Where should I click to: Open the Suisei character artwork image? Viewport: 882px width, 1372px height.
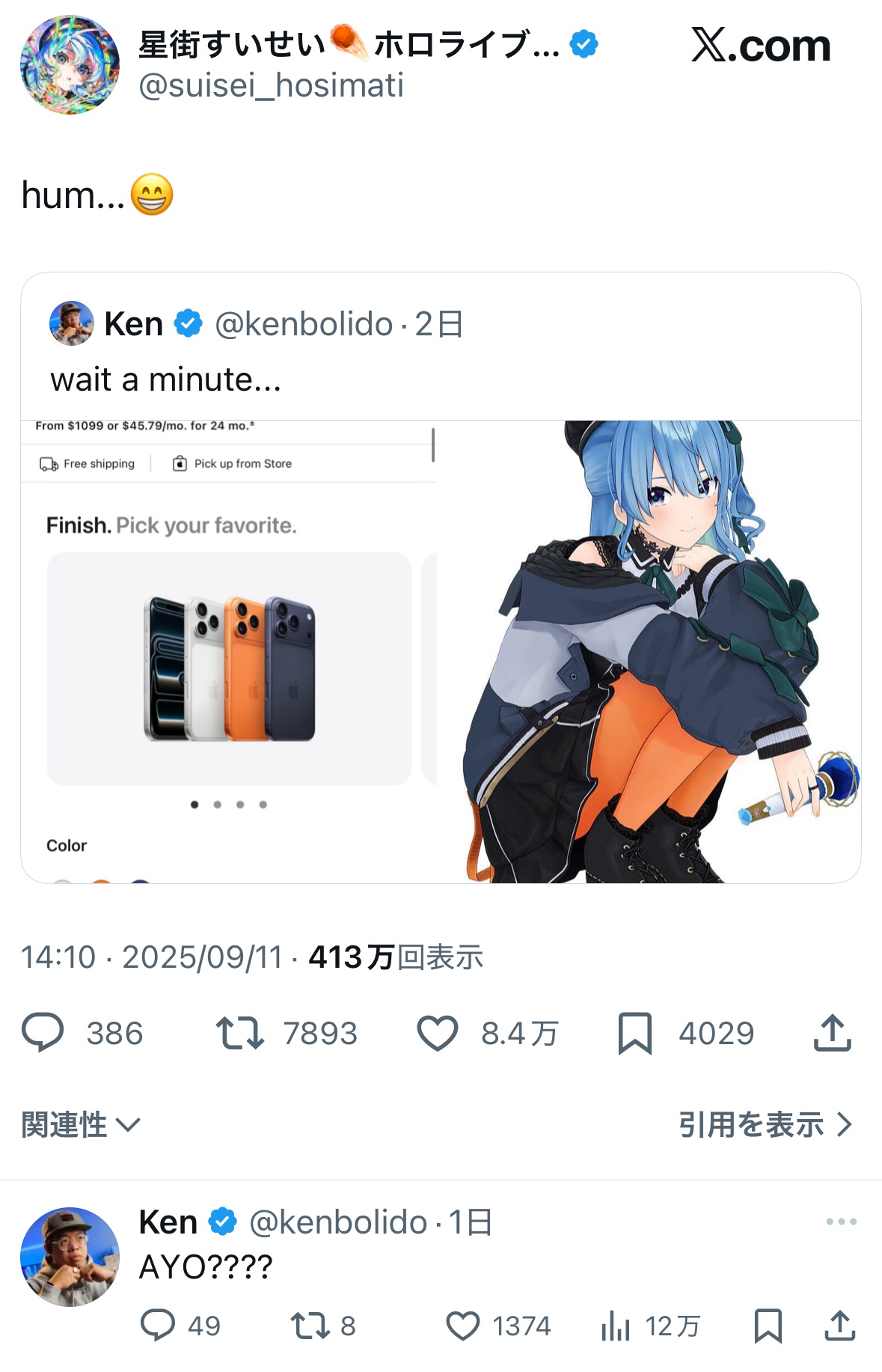tap(649, 651)
